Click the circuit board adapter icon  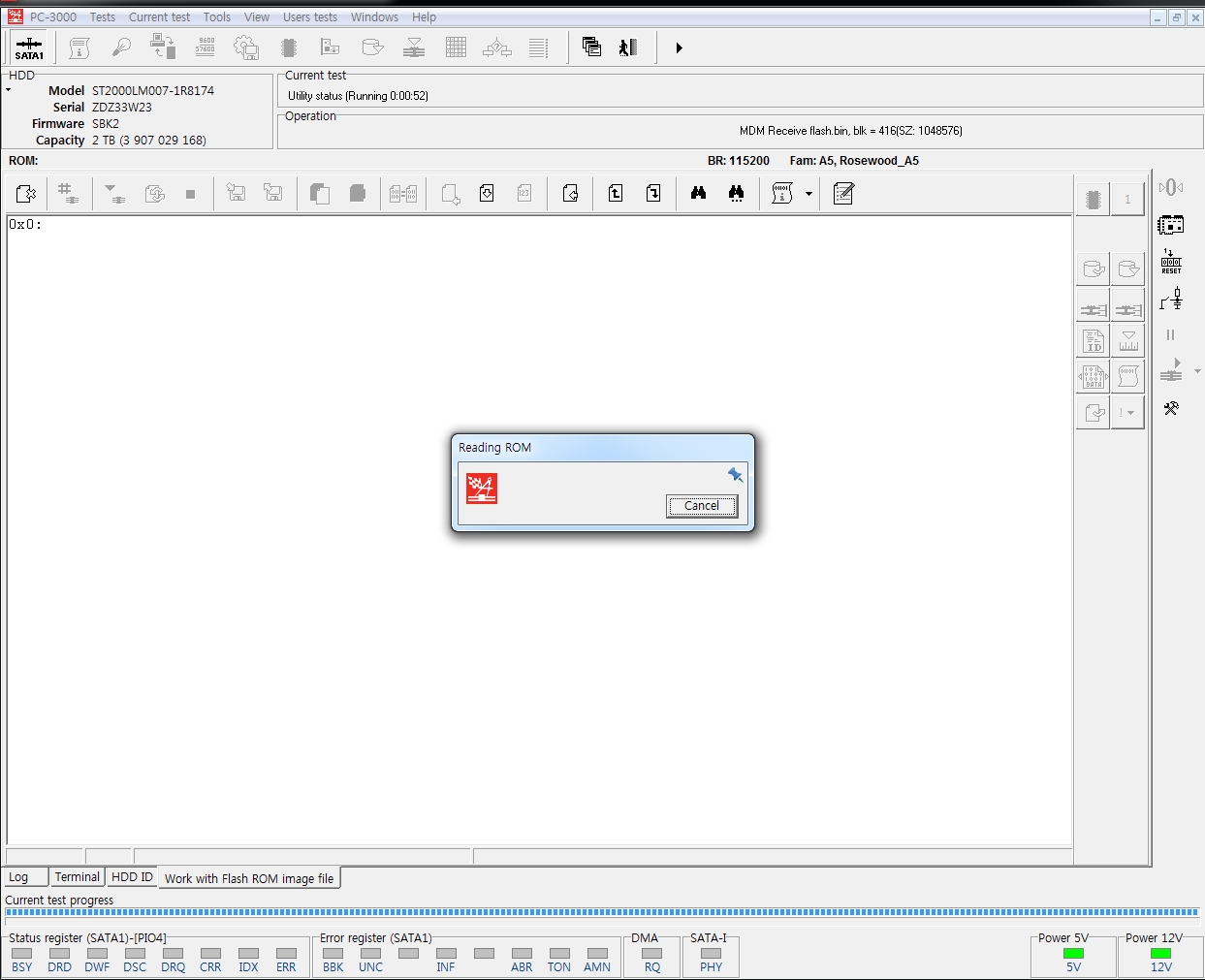pyautogui.click(x=1171, y=225)
